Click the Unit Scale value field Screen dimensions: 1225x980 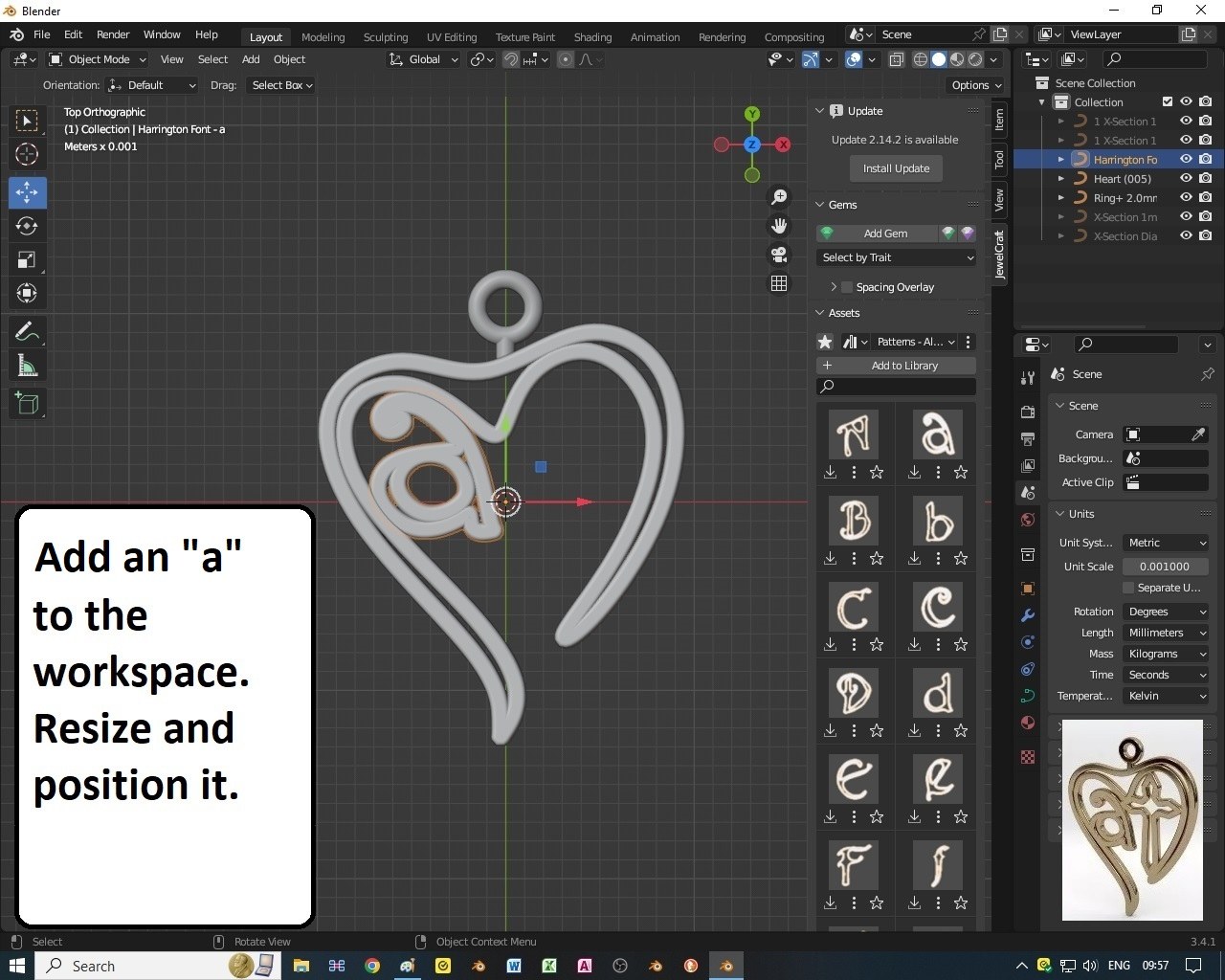coord(1165,567)
